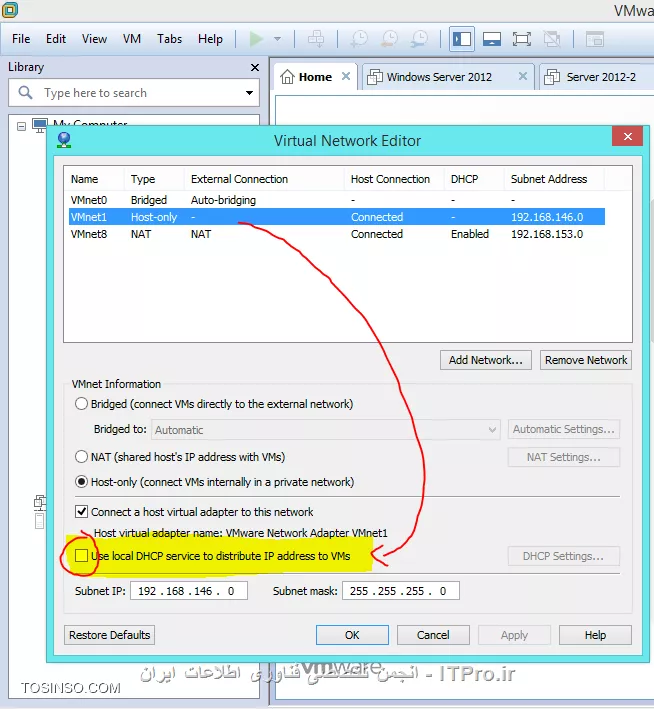The width and height of the screenshot is (654, 709).
Task: Click the Automatic Settings button
Action: tap(564, 429)
